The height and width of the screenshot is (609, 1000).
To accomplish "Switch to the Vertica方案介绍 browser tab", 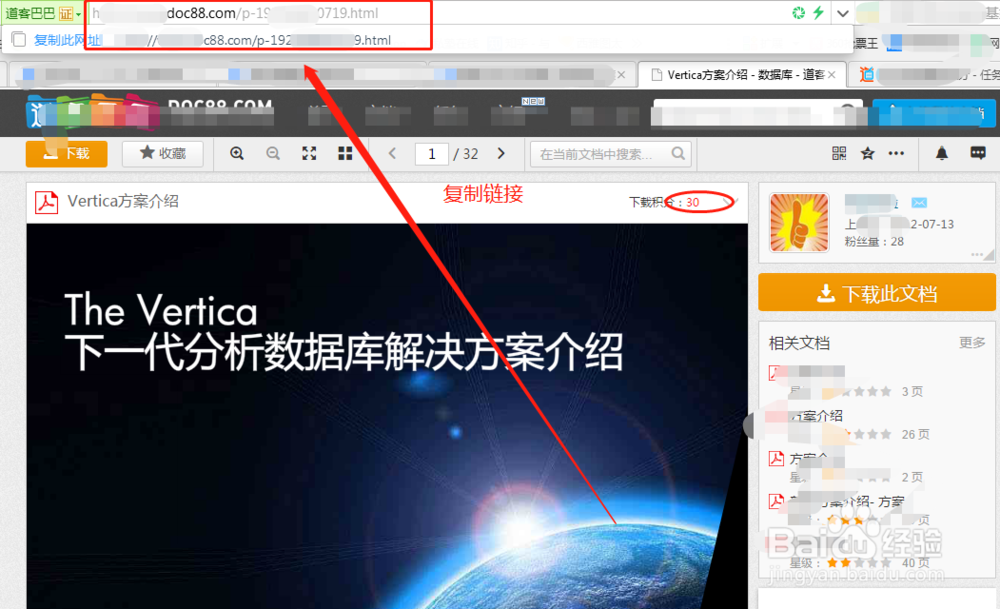I will [742, 75].
